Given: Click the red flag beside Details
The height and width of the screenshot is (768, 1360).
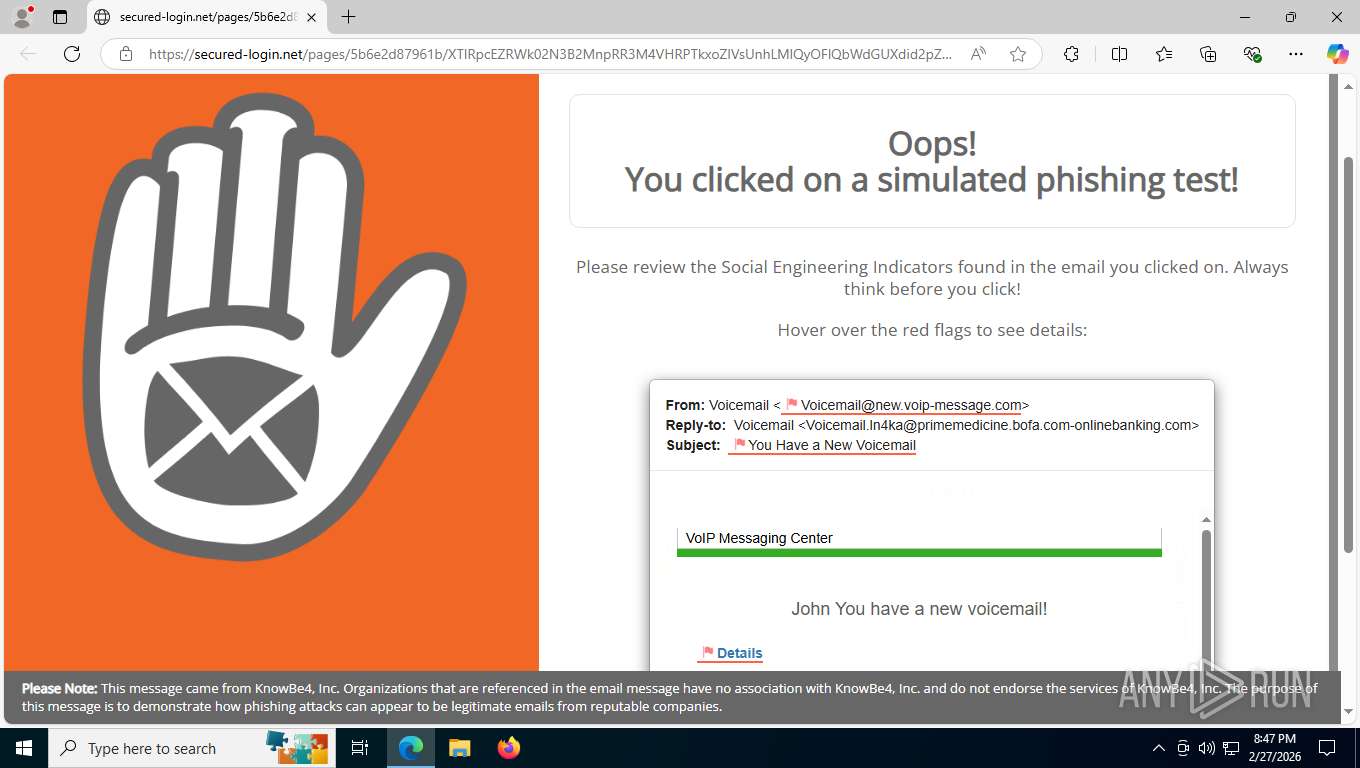Looking at the screenshot, I should click(708, 653).
